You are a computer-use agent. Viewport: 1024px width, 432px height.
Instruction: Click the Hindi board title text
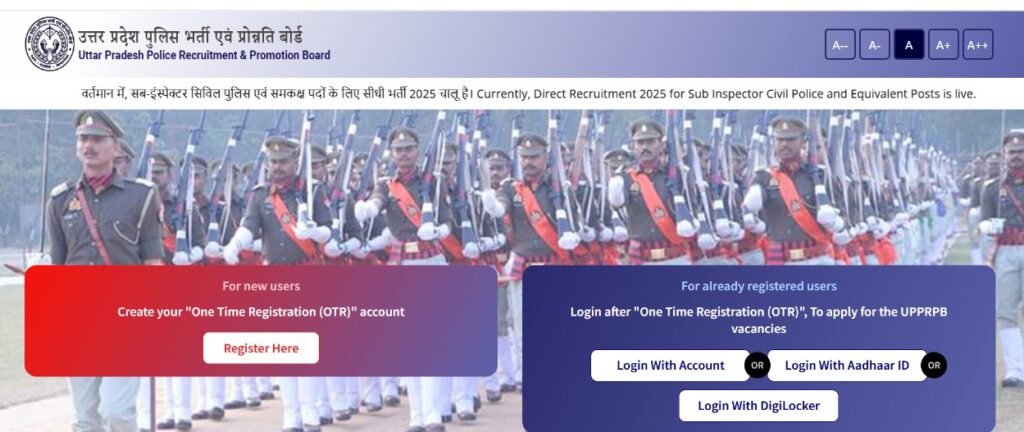tap(190, 36)
